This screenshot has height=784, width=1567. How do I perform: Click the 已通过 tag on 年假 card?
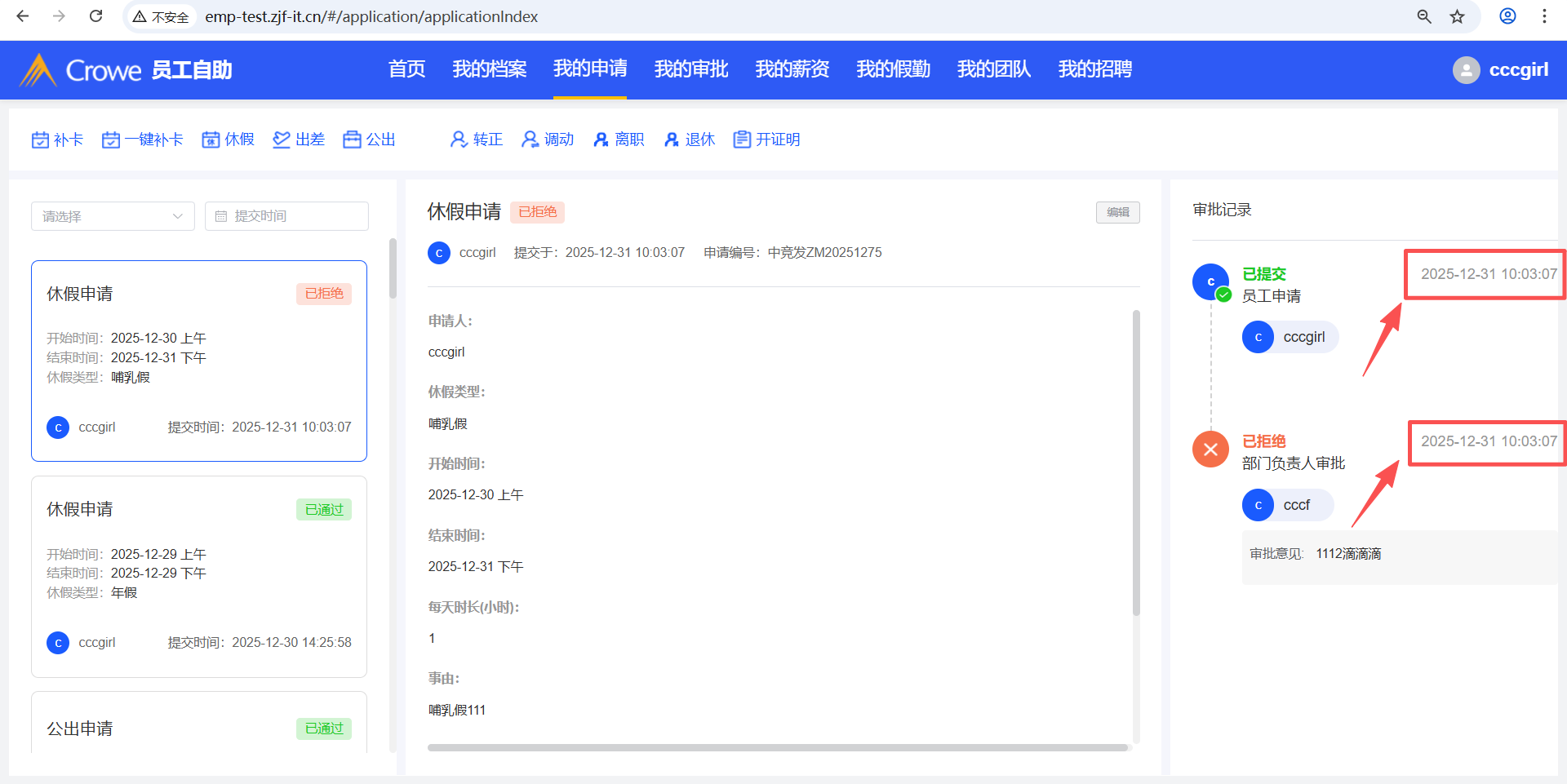point(324,510)
